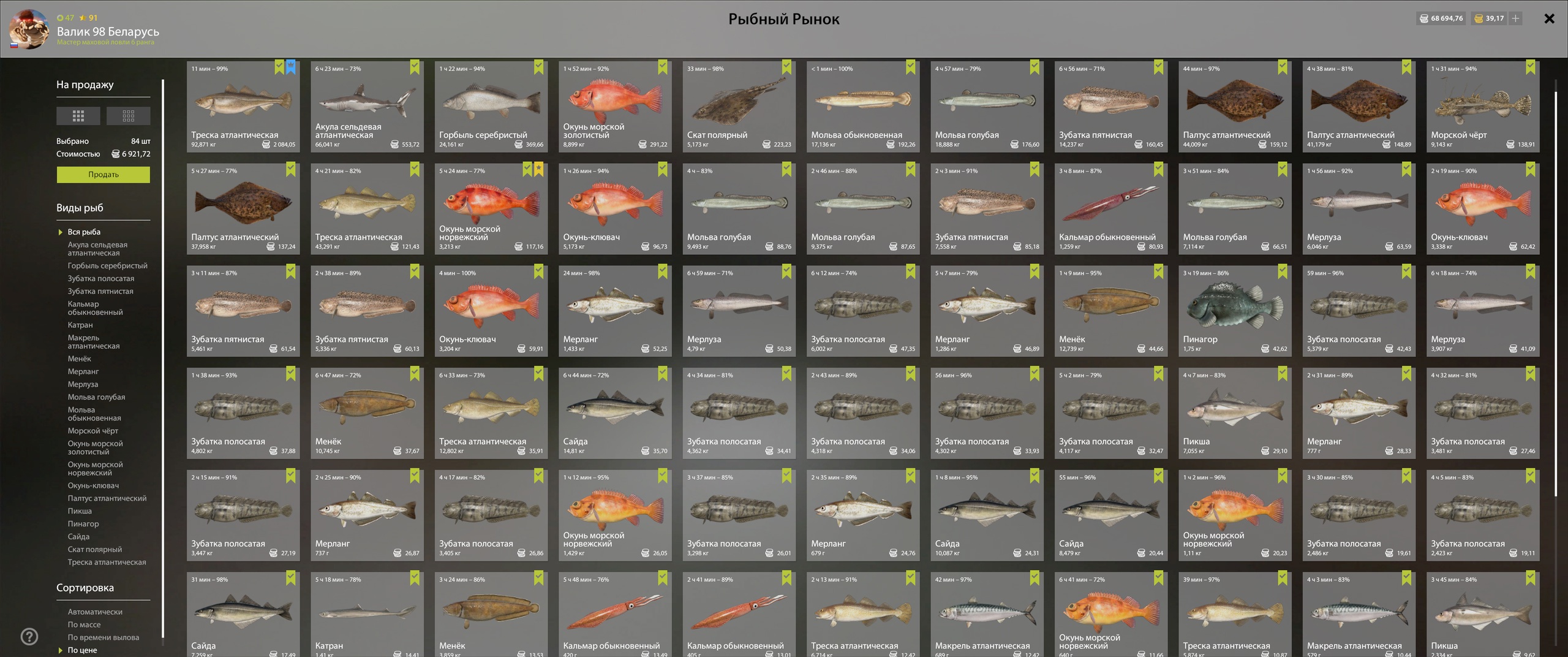Filter list by Катран species
The height and width of the screenshot is (657, 1568).
pos(80,325)
